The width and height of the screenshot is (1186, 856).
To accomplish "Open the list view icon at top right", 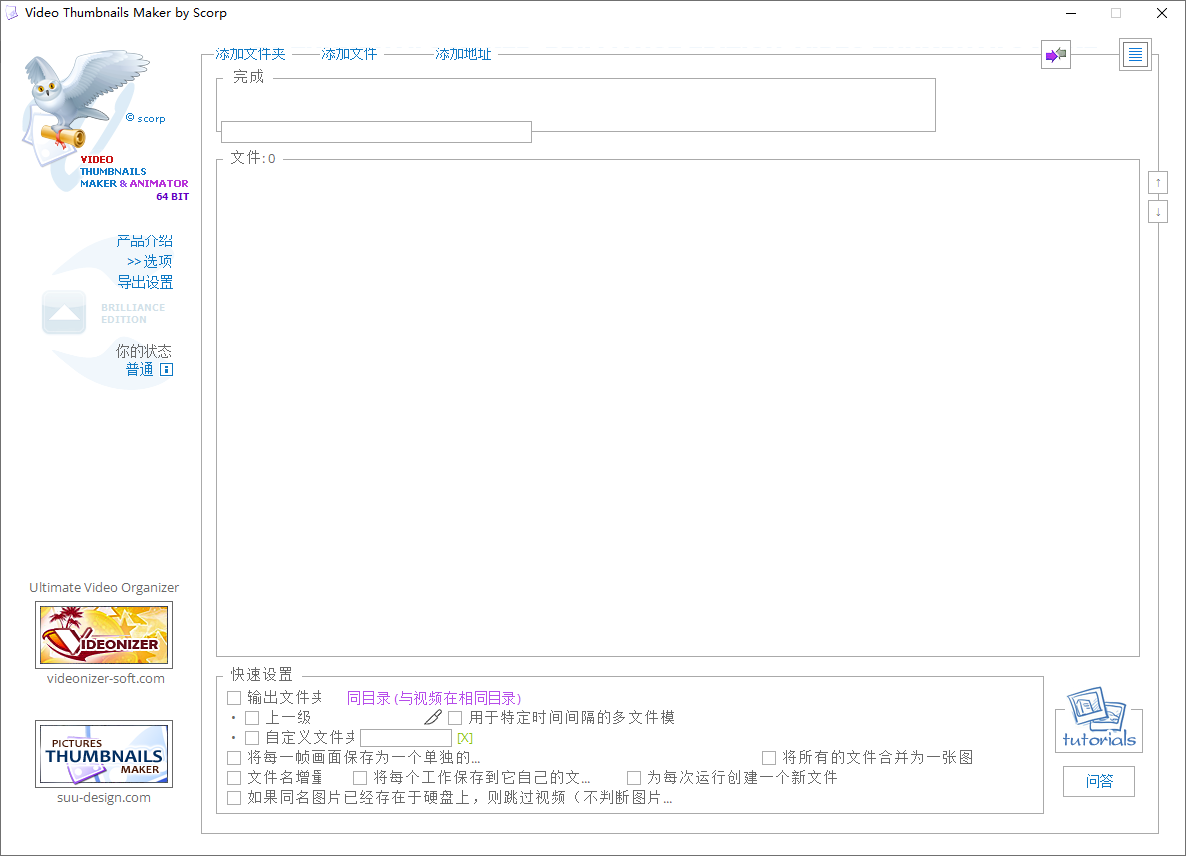I will pos(1134,54).
